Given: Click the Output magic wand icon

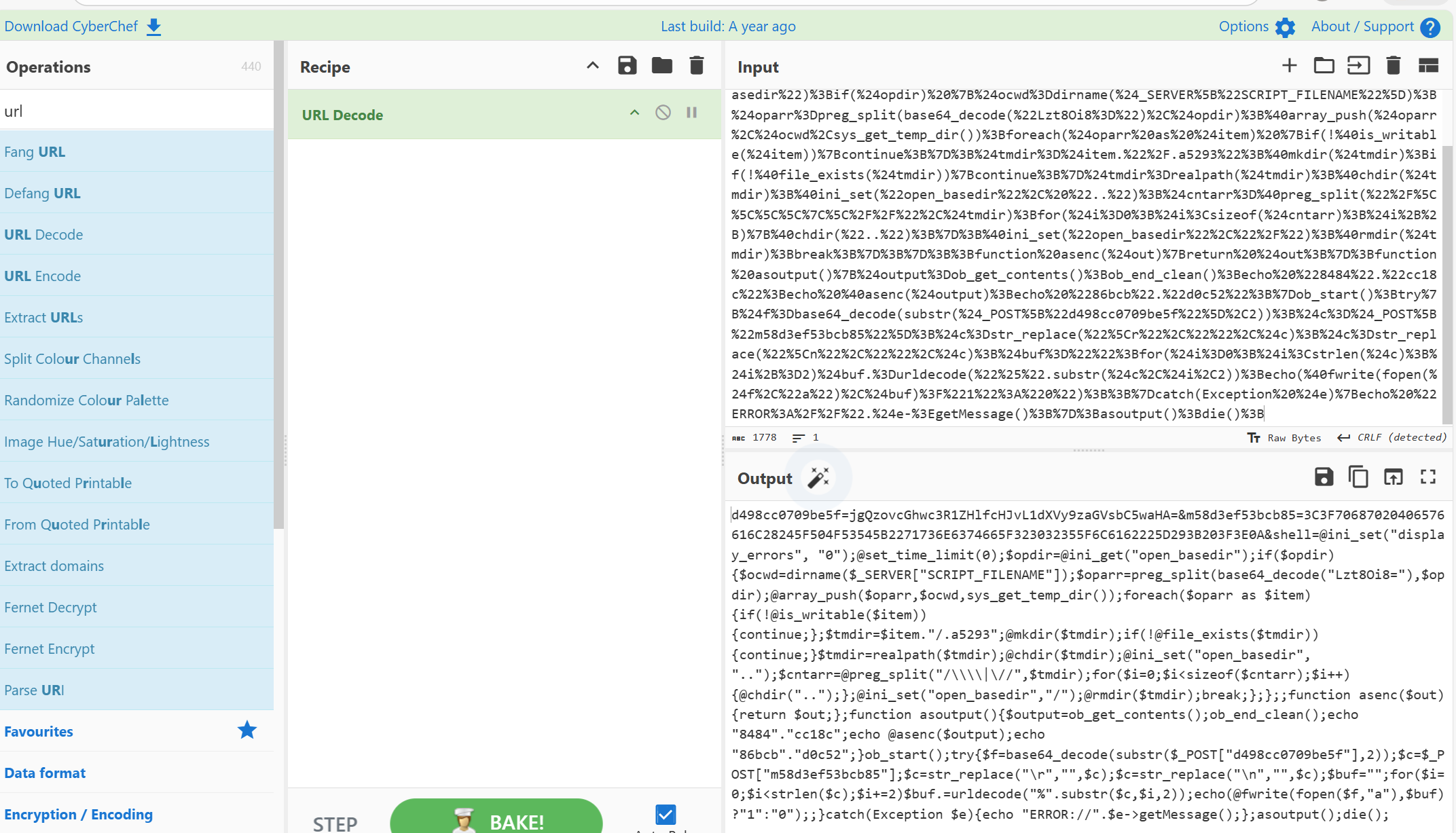Looking at the screenshot, I should tap(818, 477).
